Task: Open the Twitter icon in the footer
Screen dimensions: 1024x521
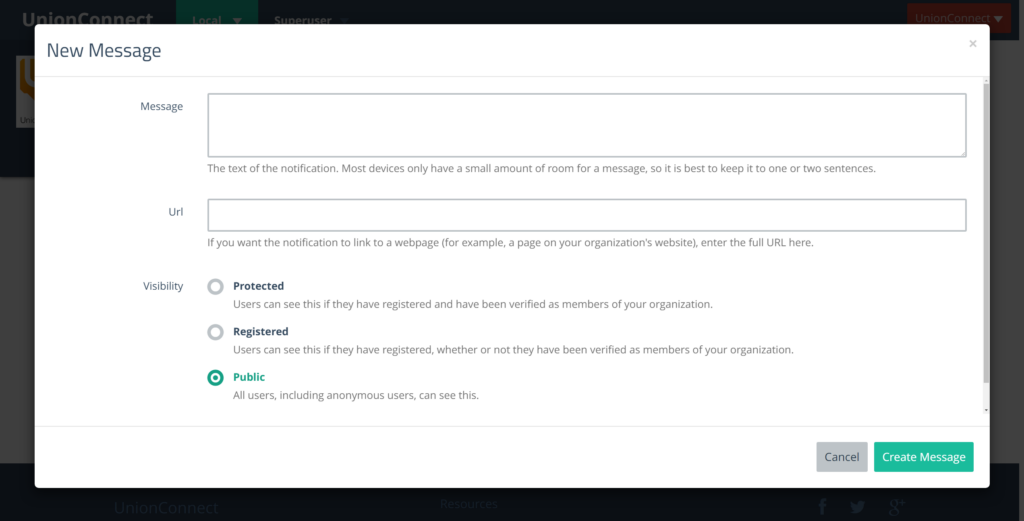Action: [x=858, y=507]
